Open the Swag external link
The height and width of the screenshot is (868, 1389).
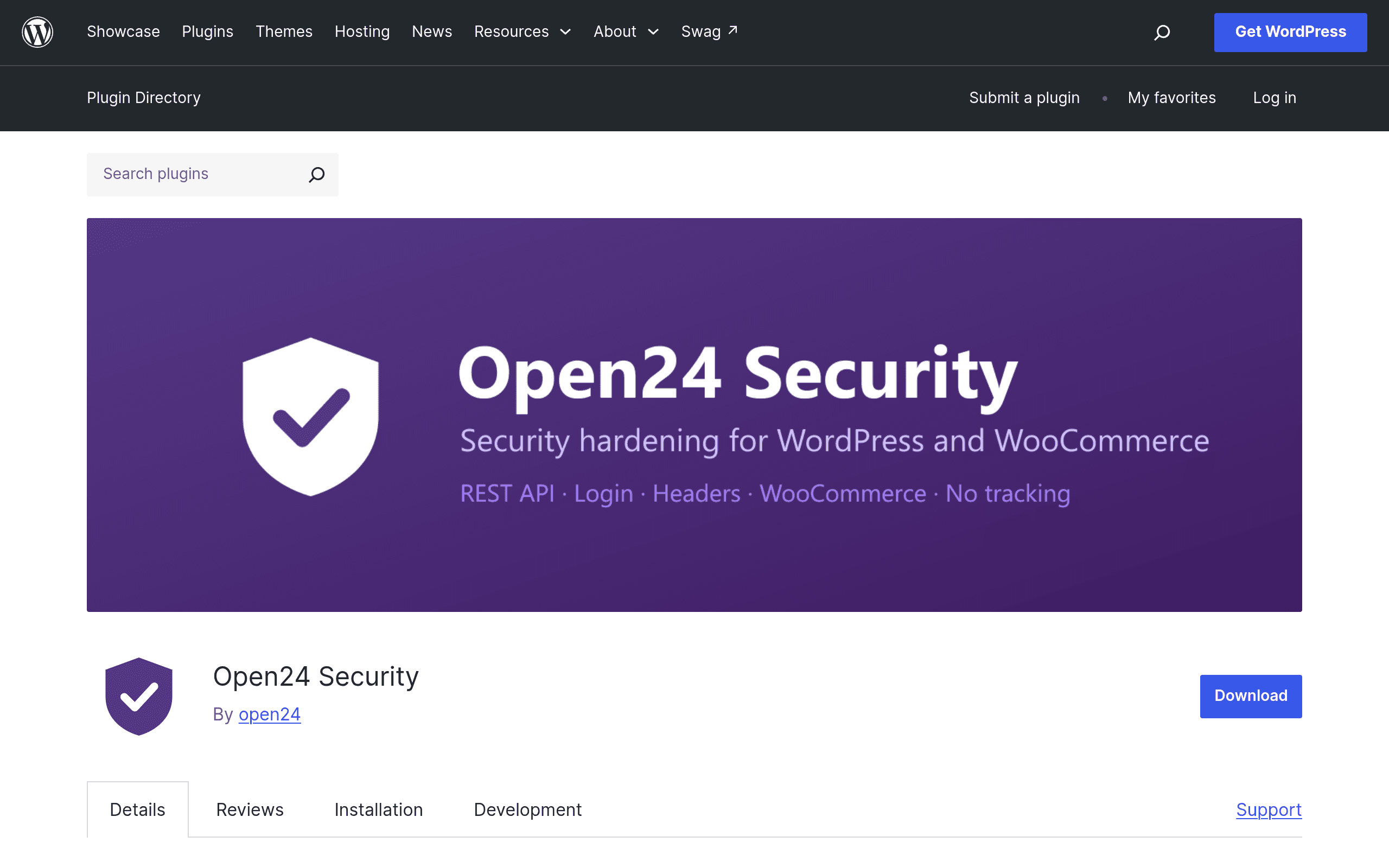pyautogui.click(x=710, y=32)
